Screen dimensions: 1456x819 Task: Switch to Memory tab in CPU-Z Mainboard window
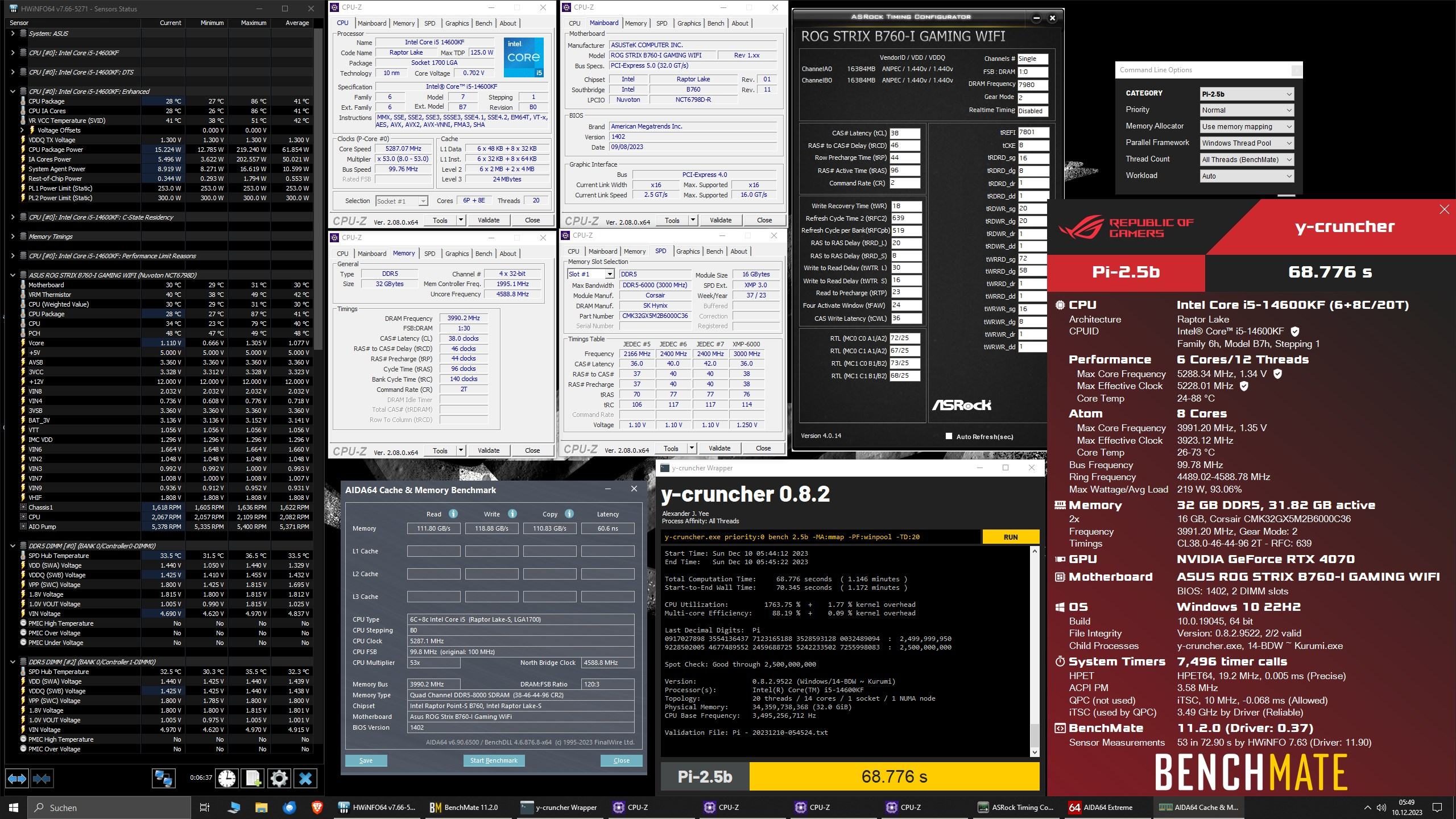(x=635, y=23)
